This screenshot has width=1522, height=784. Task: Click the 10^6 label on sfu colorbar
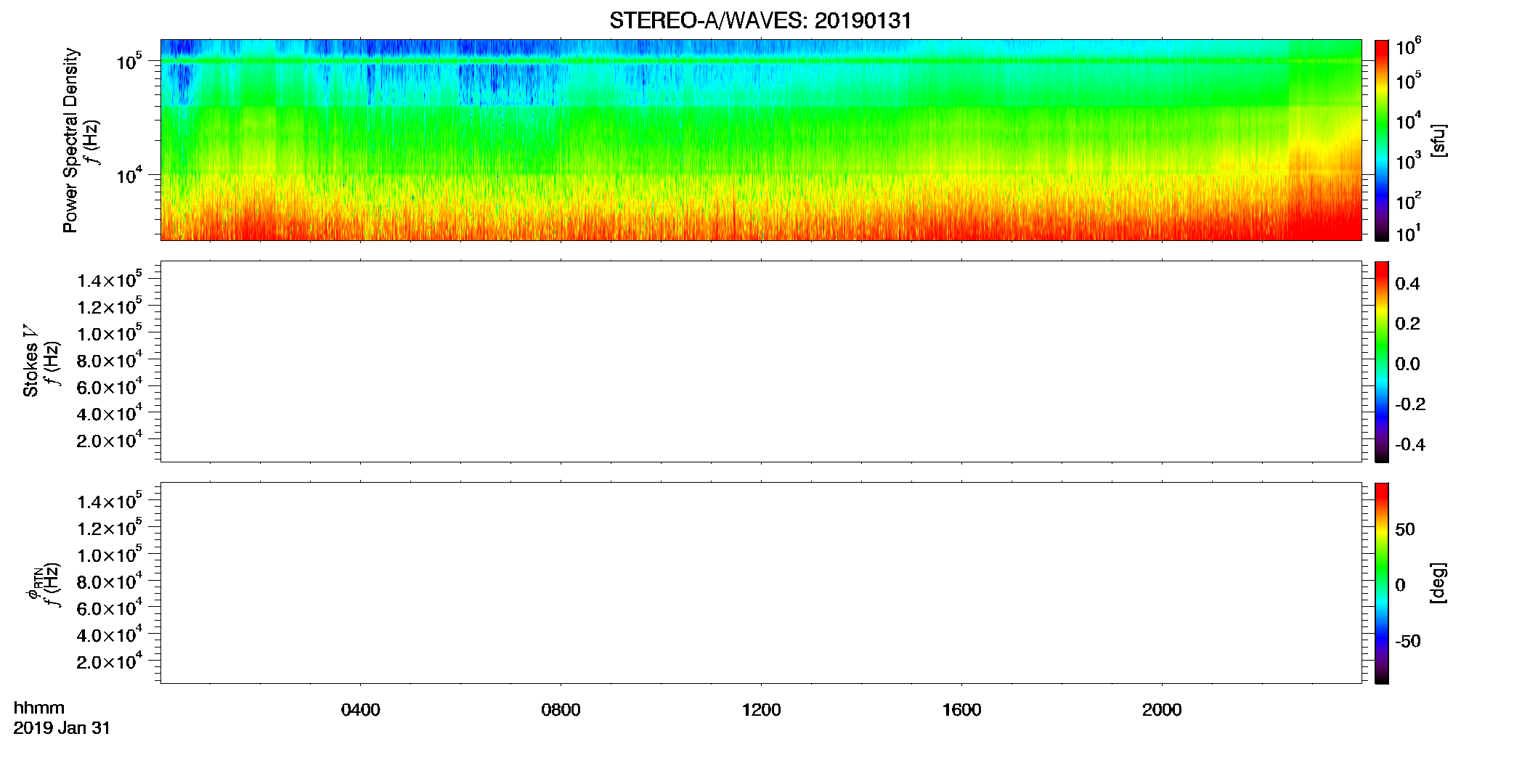[1409, 46]
